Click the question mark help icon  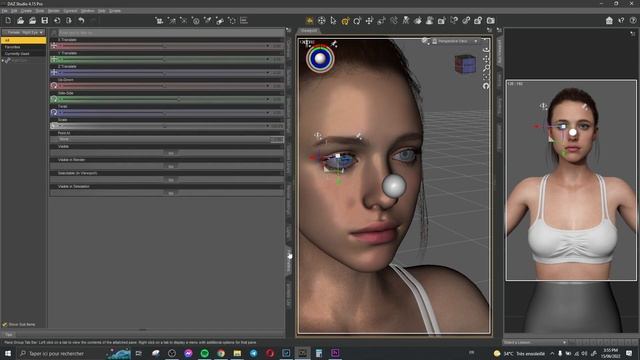pos(633,20)
